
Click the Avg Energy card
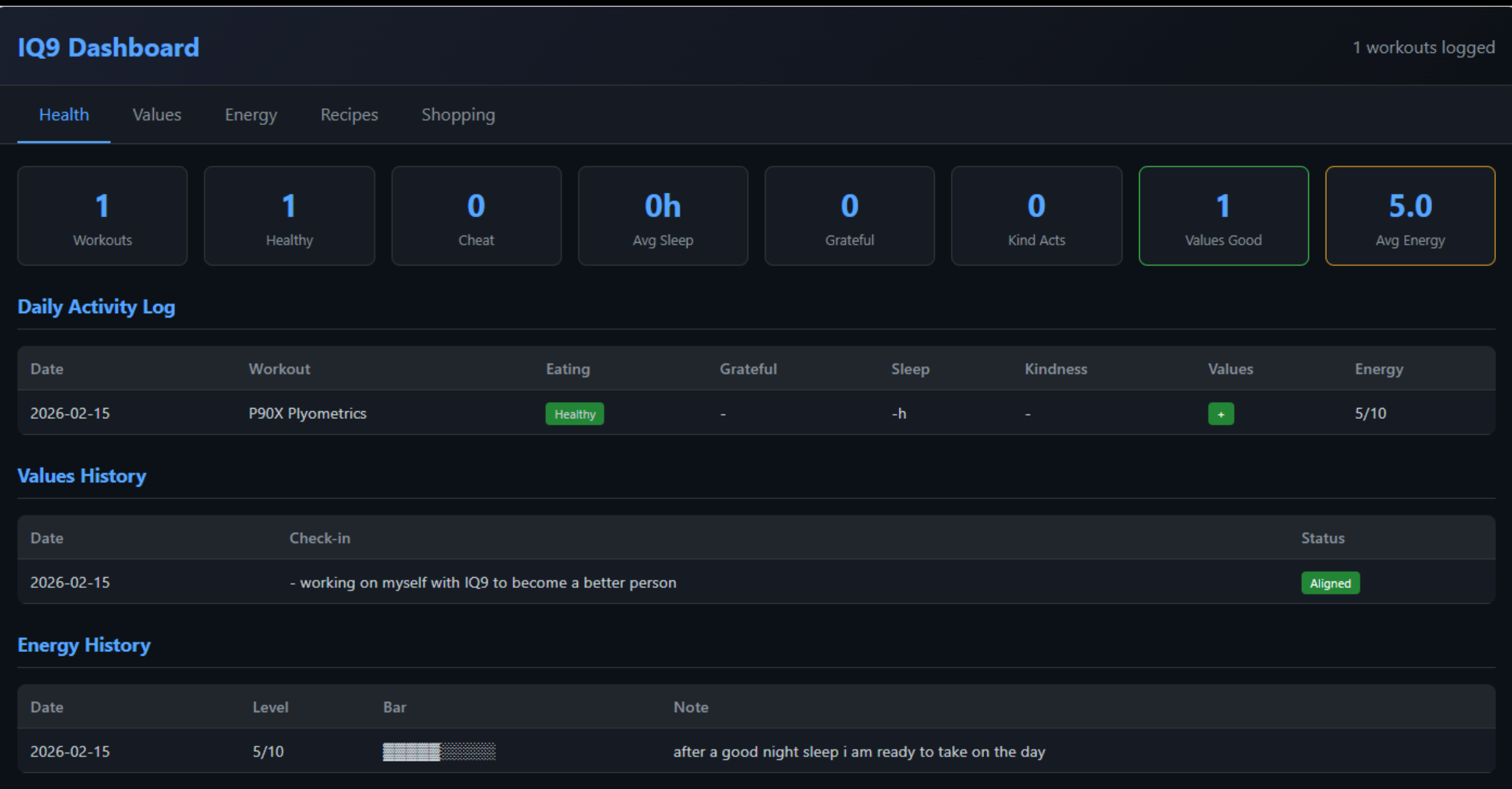point(1410,216)
